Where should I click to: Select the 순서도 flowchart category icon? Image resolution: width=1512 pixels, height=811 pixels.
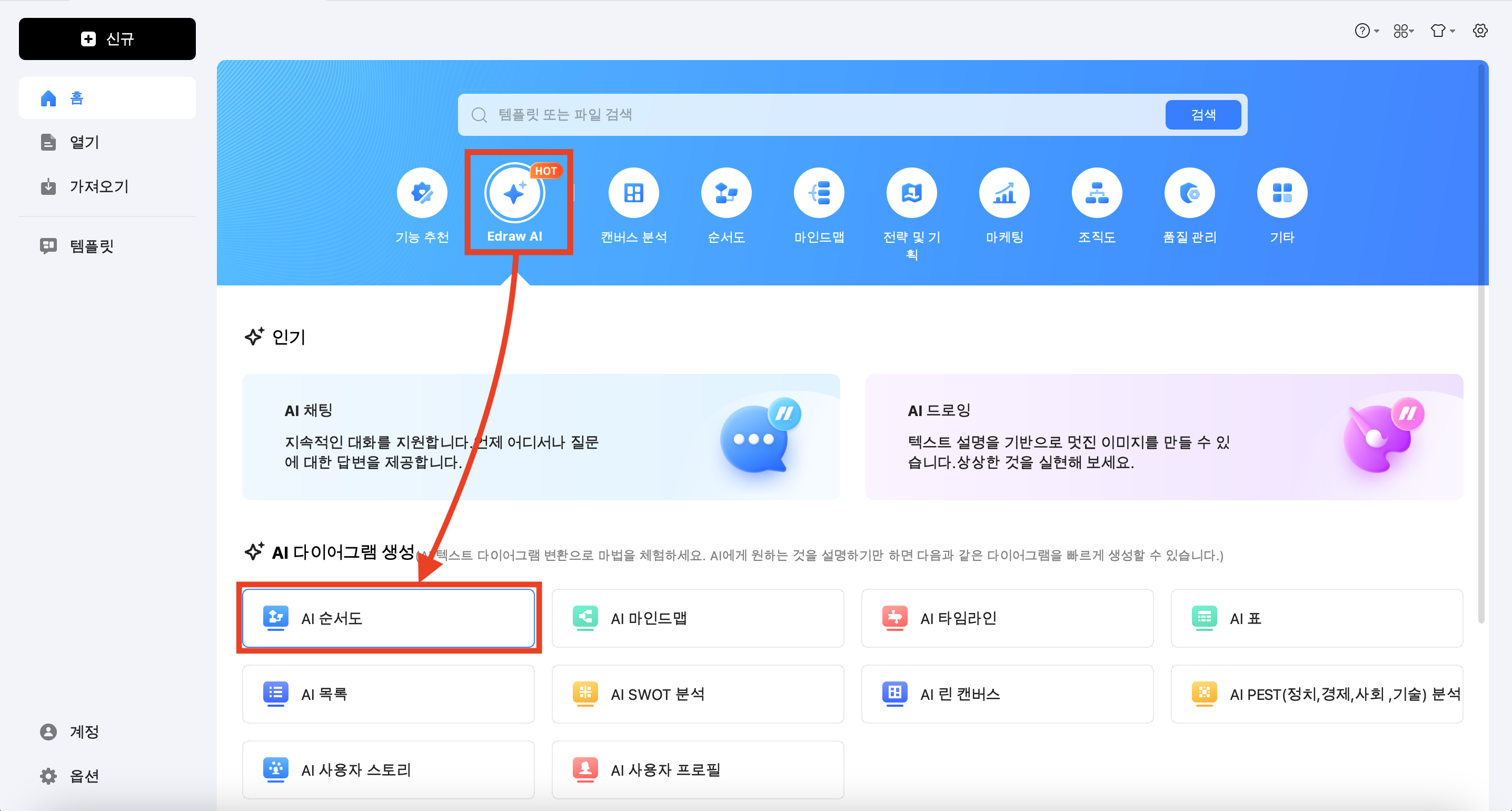[726, 193]
